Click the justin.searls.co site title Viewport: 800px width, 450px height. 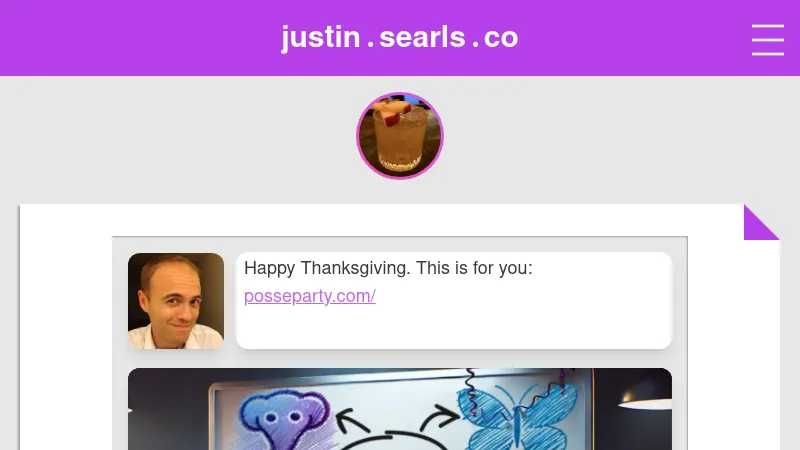click(x=400, y=37)
